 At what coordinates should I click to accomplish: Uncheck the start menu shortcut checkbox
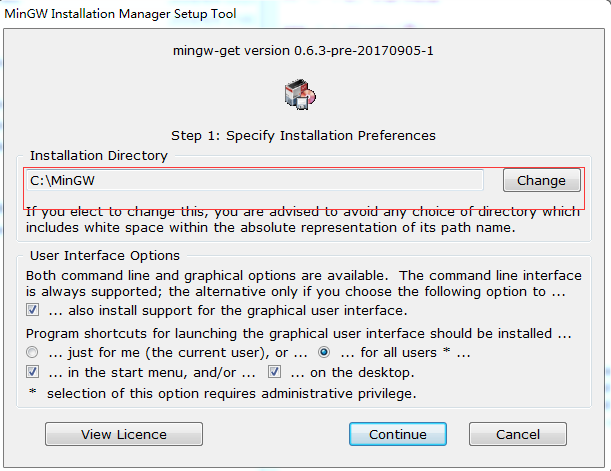click(x=32, y=372)
